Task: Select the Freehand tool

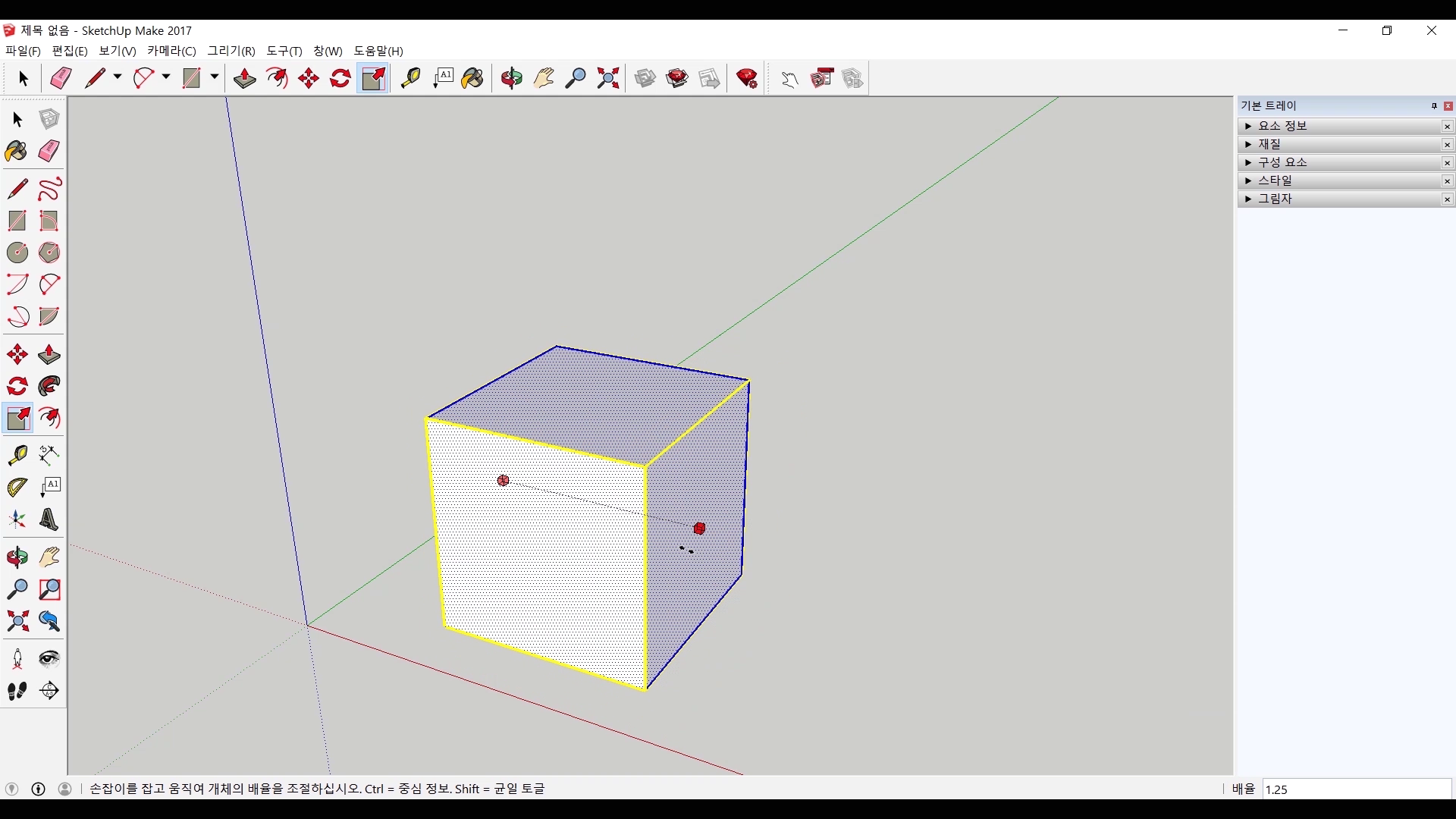Action: [x=49, y=189]
